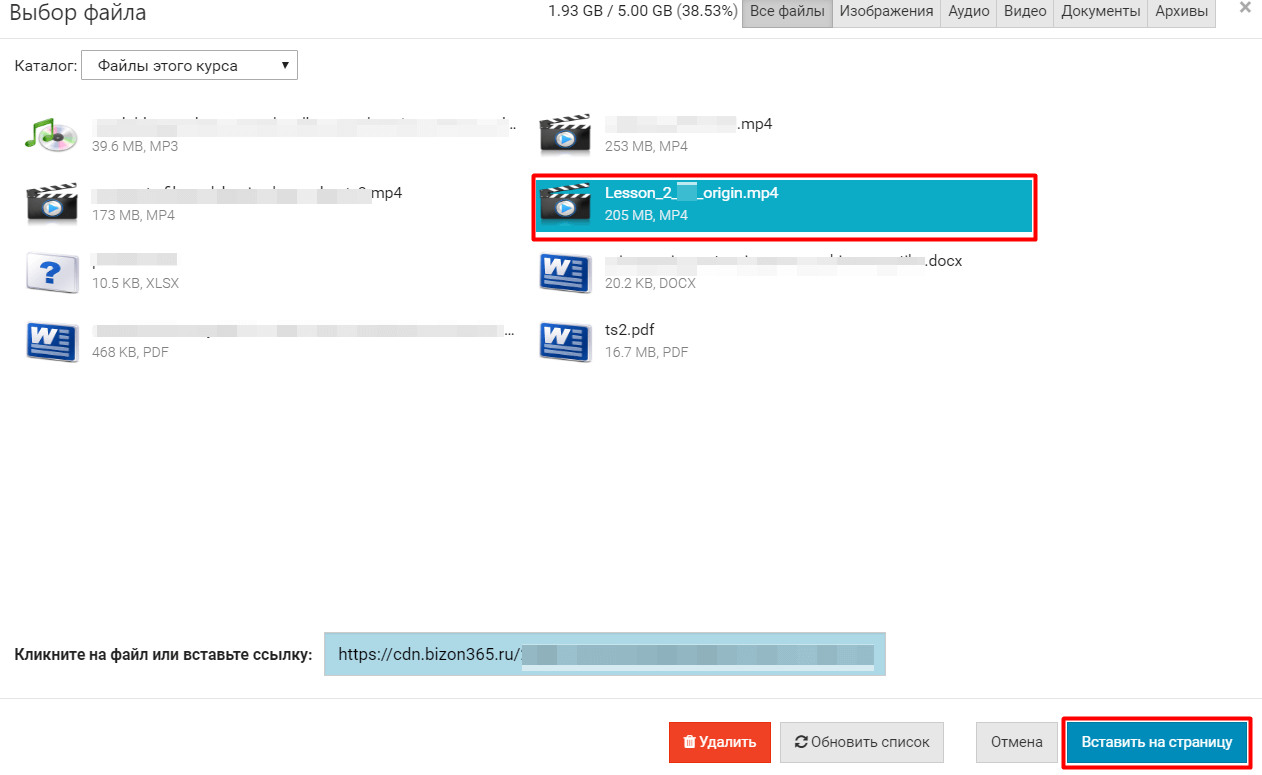Image resolution: width=1262 pixels, height=775 pixels.
Task: Open the Каталог dropdown list
Action: coord(189,67)
